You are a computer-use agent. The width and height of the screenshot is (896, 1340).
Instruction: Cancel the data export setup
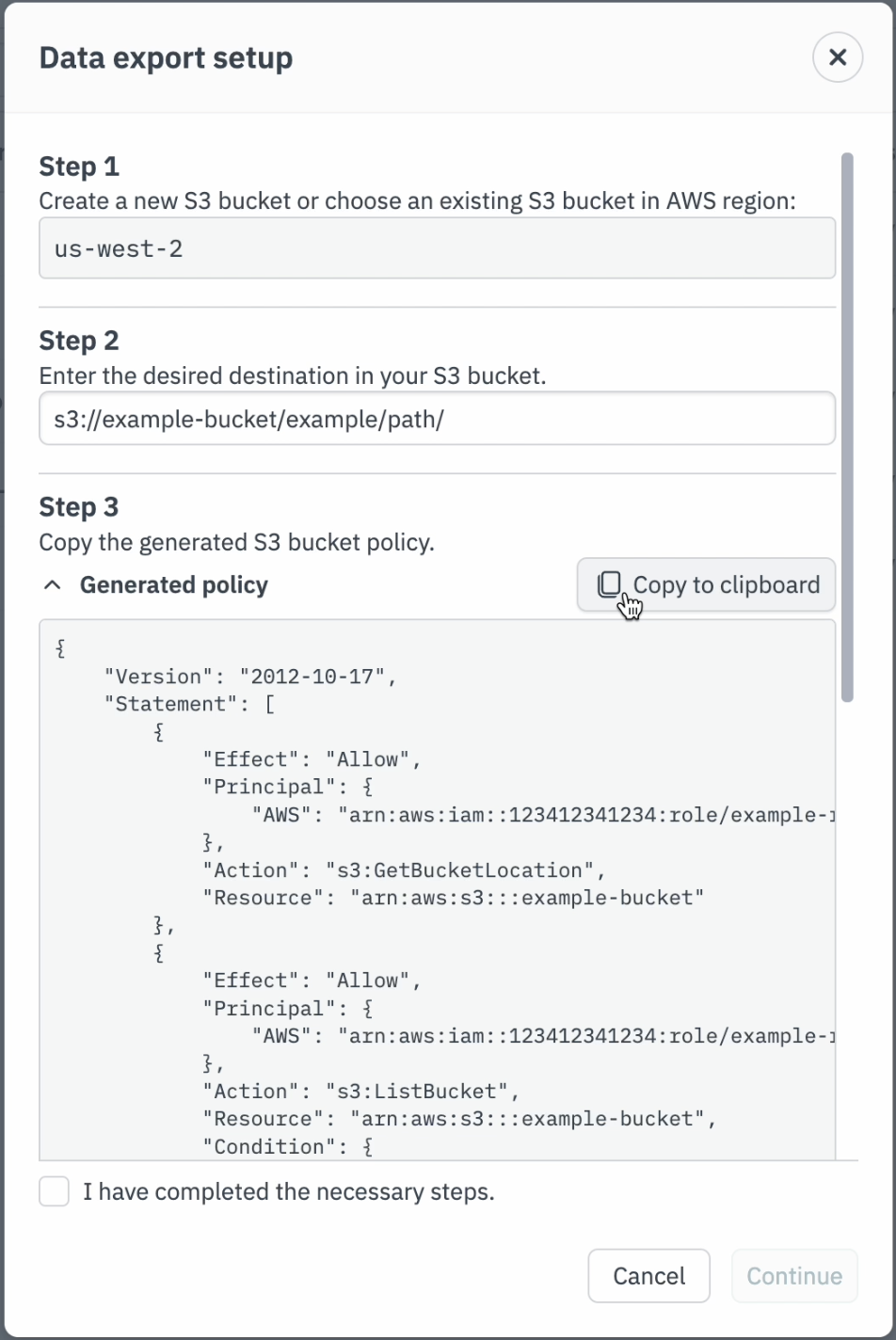(x=648, y=1276)
